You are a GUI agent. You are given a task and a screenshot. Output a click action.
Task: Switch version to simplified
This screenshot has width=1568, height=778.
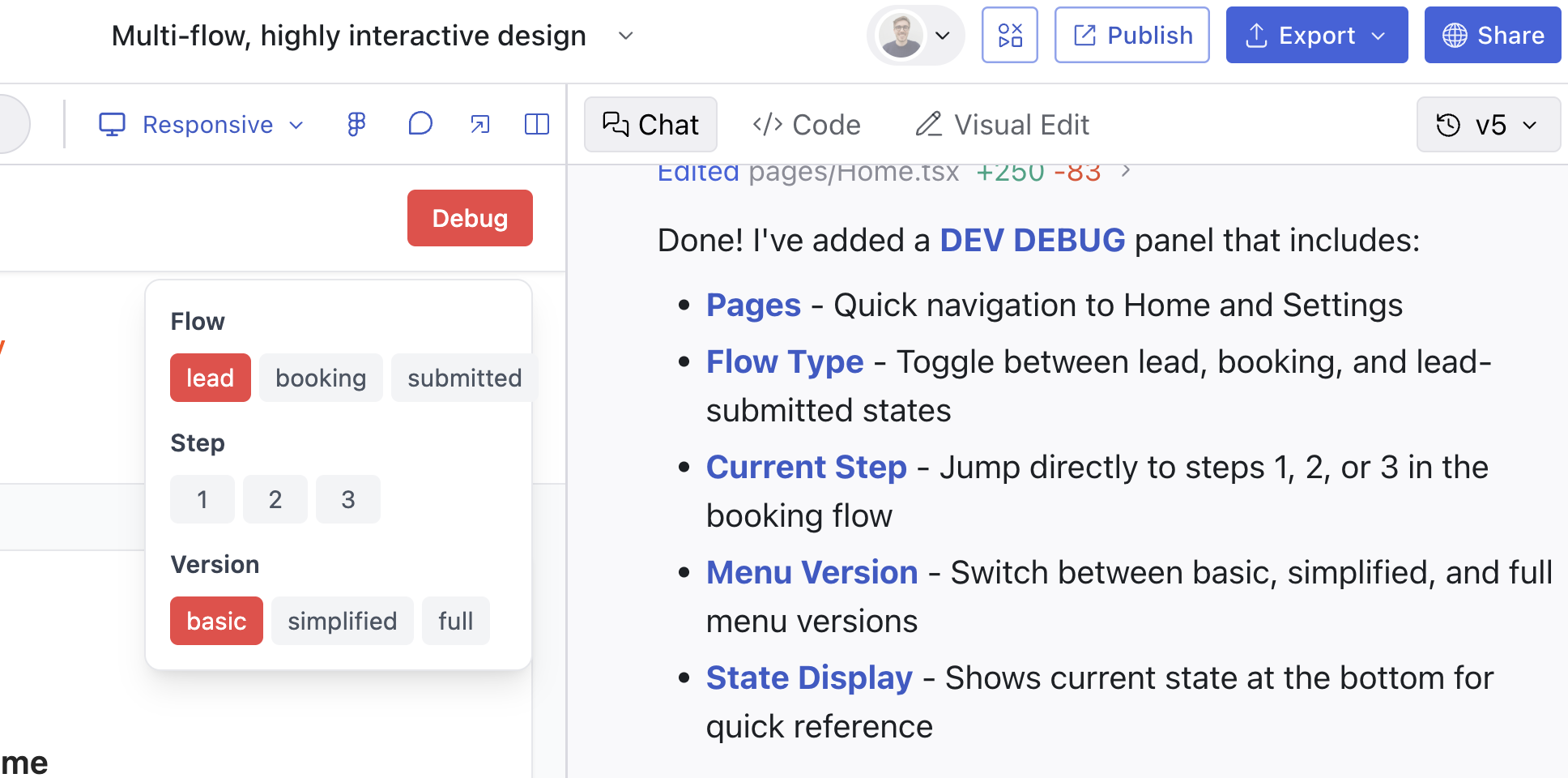pyautogui.click(x=342, y=621)
